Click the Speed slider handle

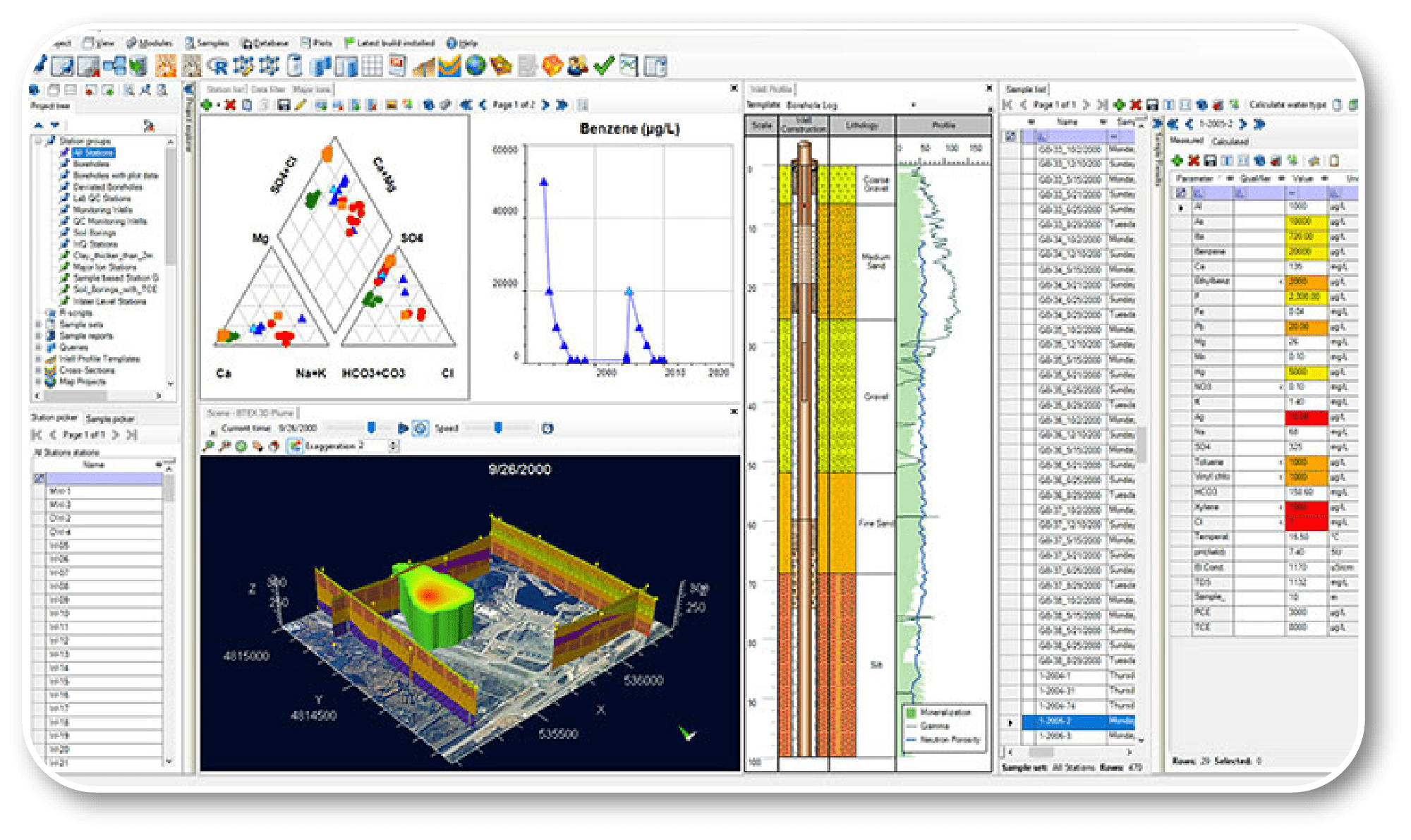pyautogui.click(x=498, y=428)
